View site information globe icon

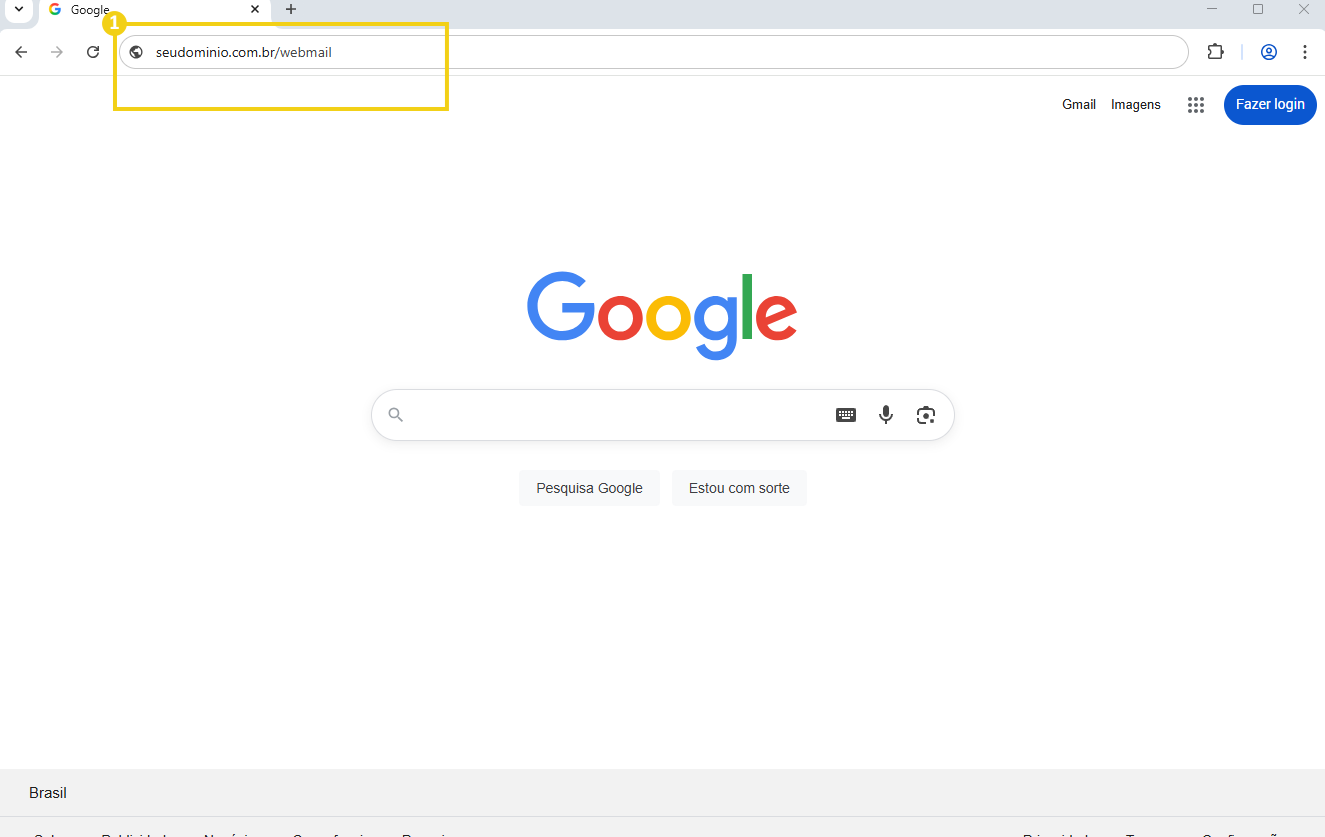click(x=137, y=52)
